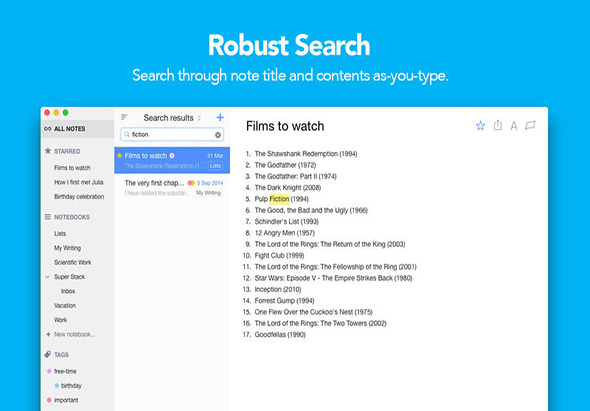This screenshot has width=590, height=411.
Task: Click the 31 Mar date on first result
Action: click(215, 156)
